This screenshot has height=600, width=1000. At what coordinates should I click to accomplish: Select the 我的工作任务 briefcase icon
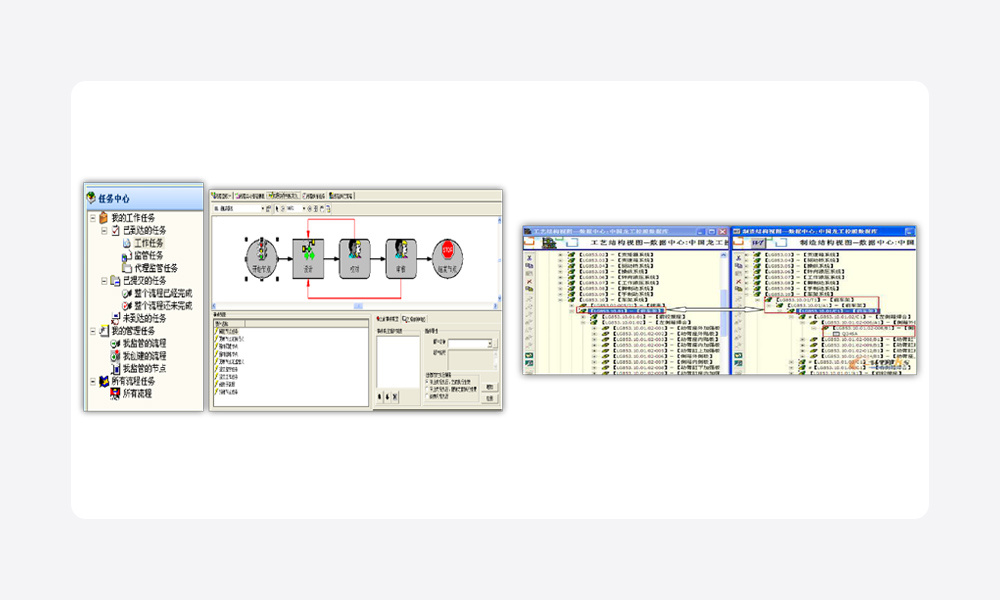103,218
